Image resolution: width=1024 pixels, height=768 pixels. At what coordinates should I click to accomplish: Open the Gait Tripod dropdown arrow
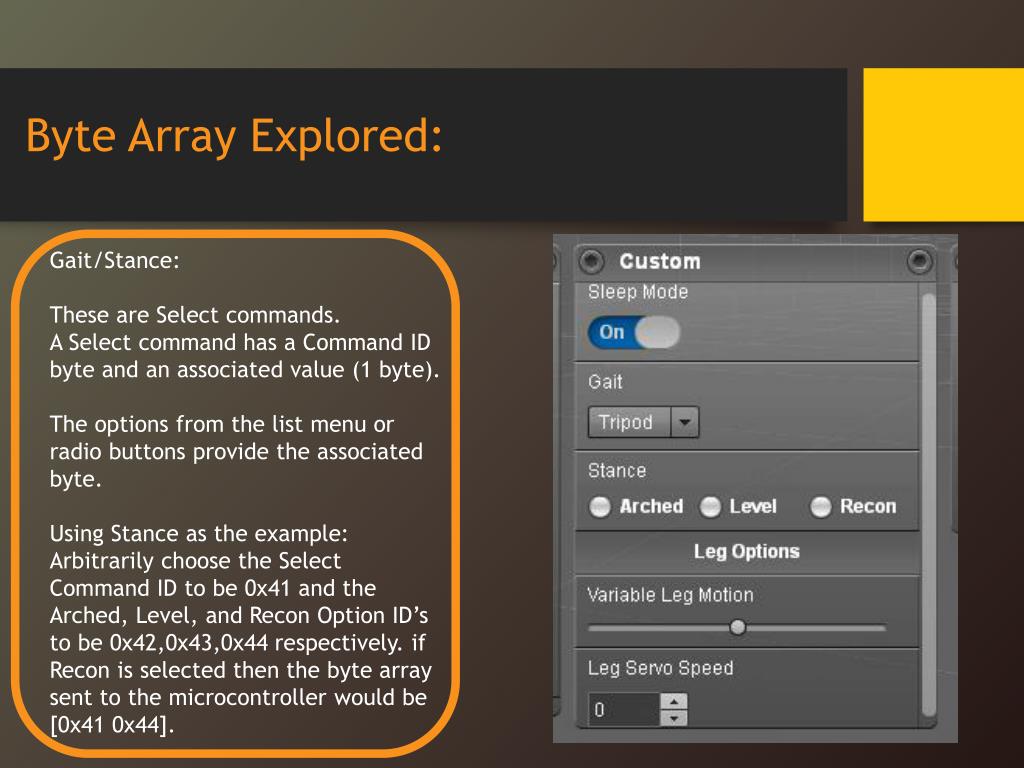pos(684,422)
